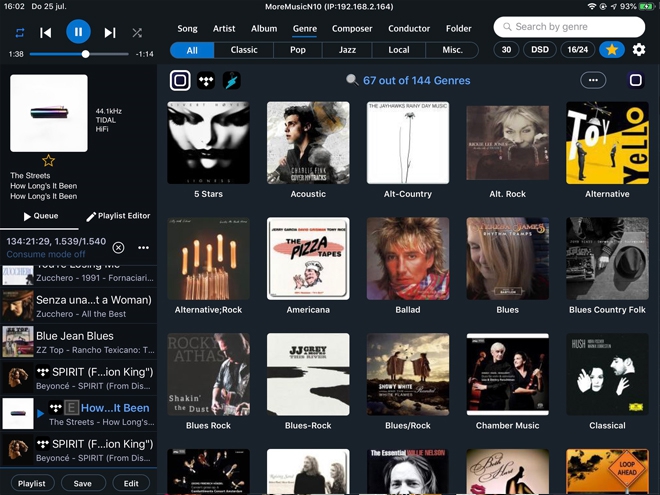Select the Qobuz source icon

[x=180, y=80]
